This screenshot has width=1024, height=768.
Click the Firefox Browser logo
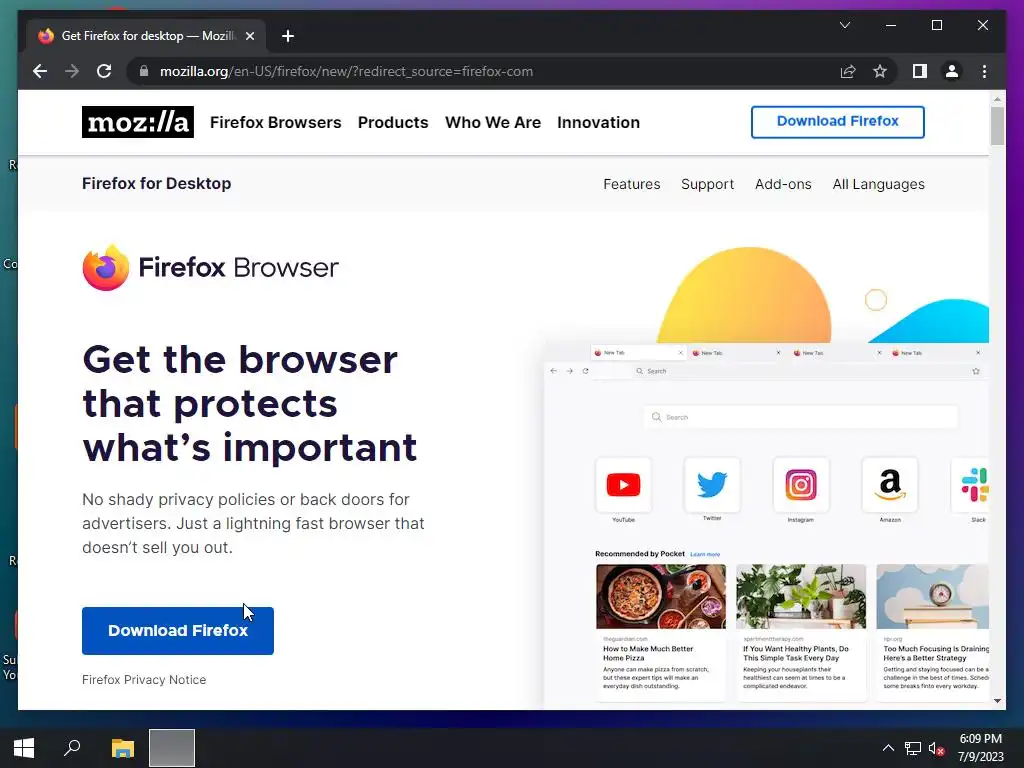pos(210,267)
